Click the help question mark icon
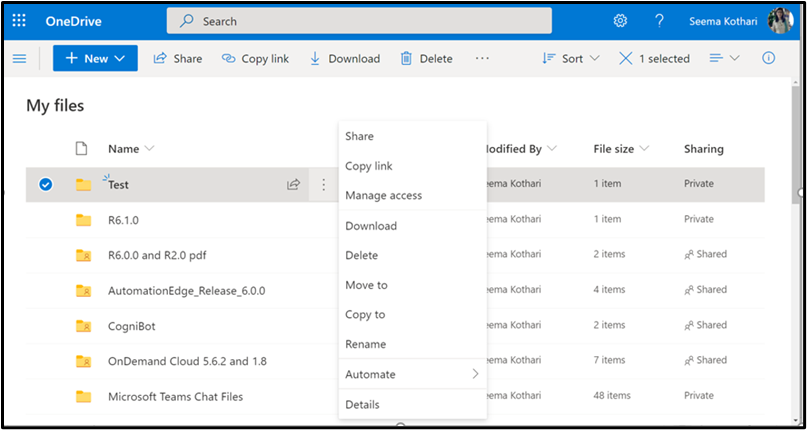This screenshot has height=430, width=807. coord(659,21)
